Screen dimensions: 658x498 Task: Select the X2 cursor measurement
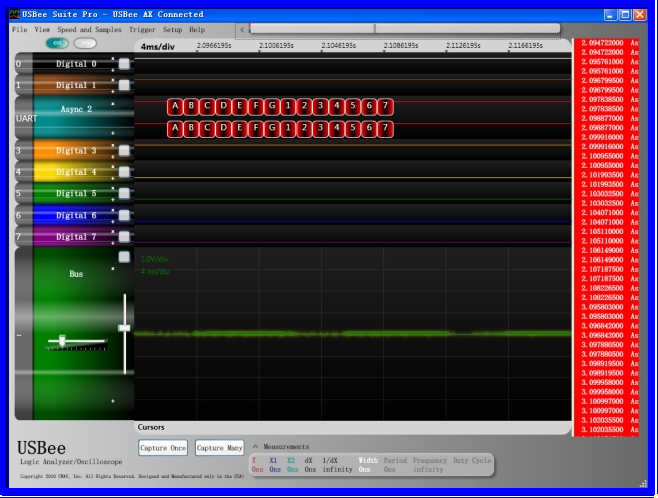pos(292,465)
